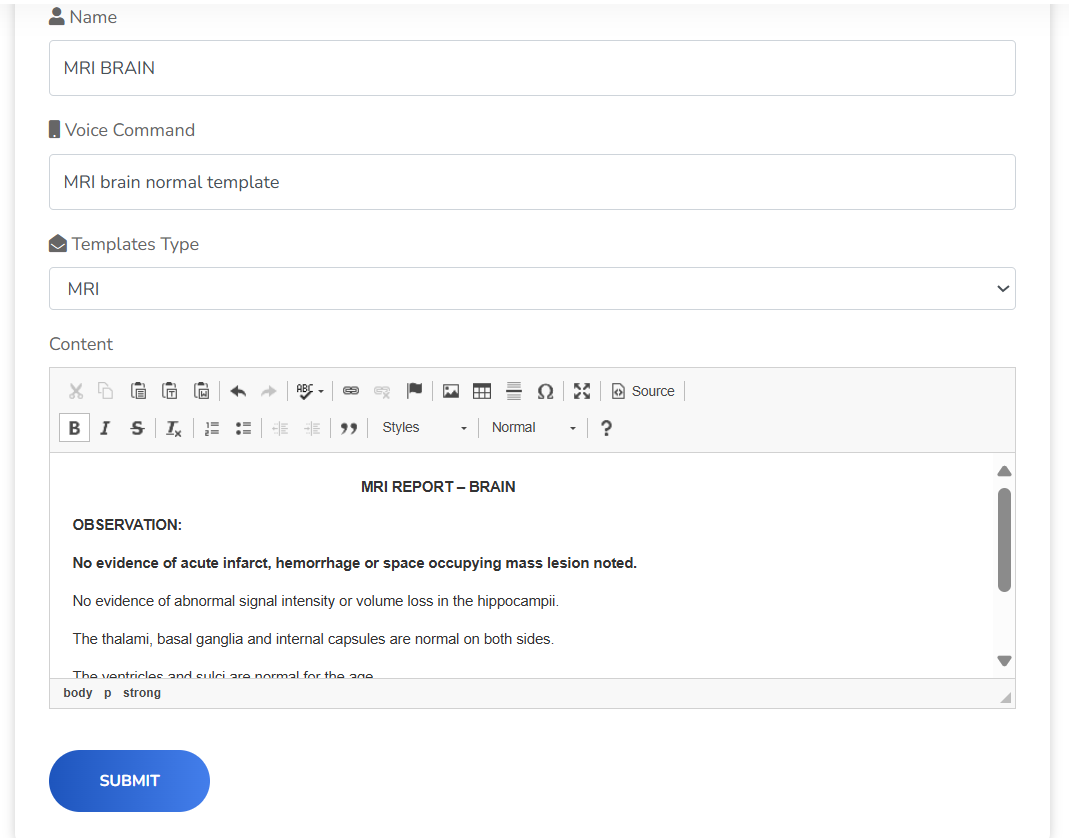The width and height of the screenshot is (1069, 838).
Task: Insert a numbered list
Action: pyautogui.click(x=212, y=428)
